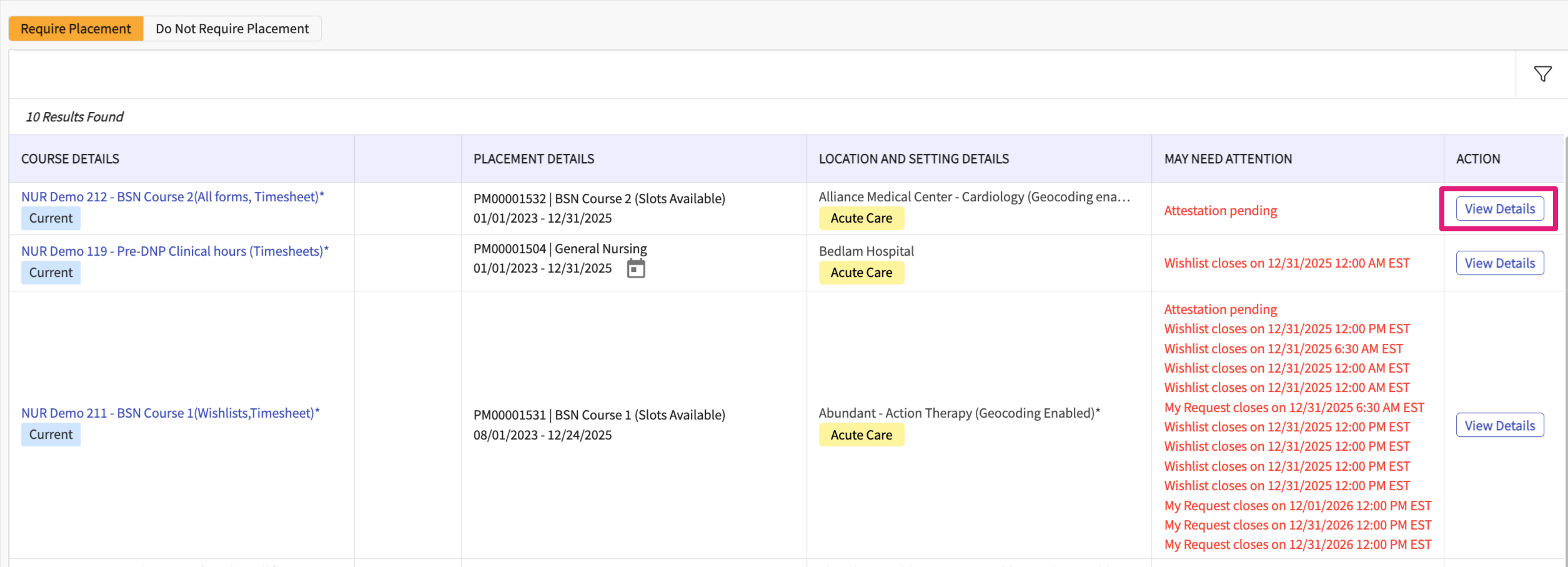Open the filter icon above the table
The width and height of the screenshot is (1568, 567).
click(1542, 74)
